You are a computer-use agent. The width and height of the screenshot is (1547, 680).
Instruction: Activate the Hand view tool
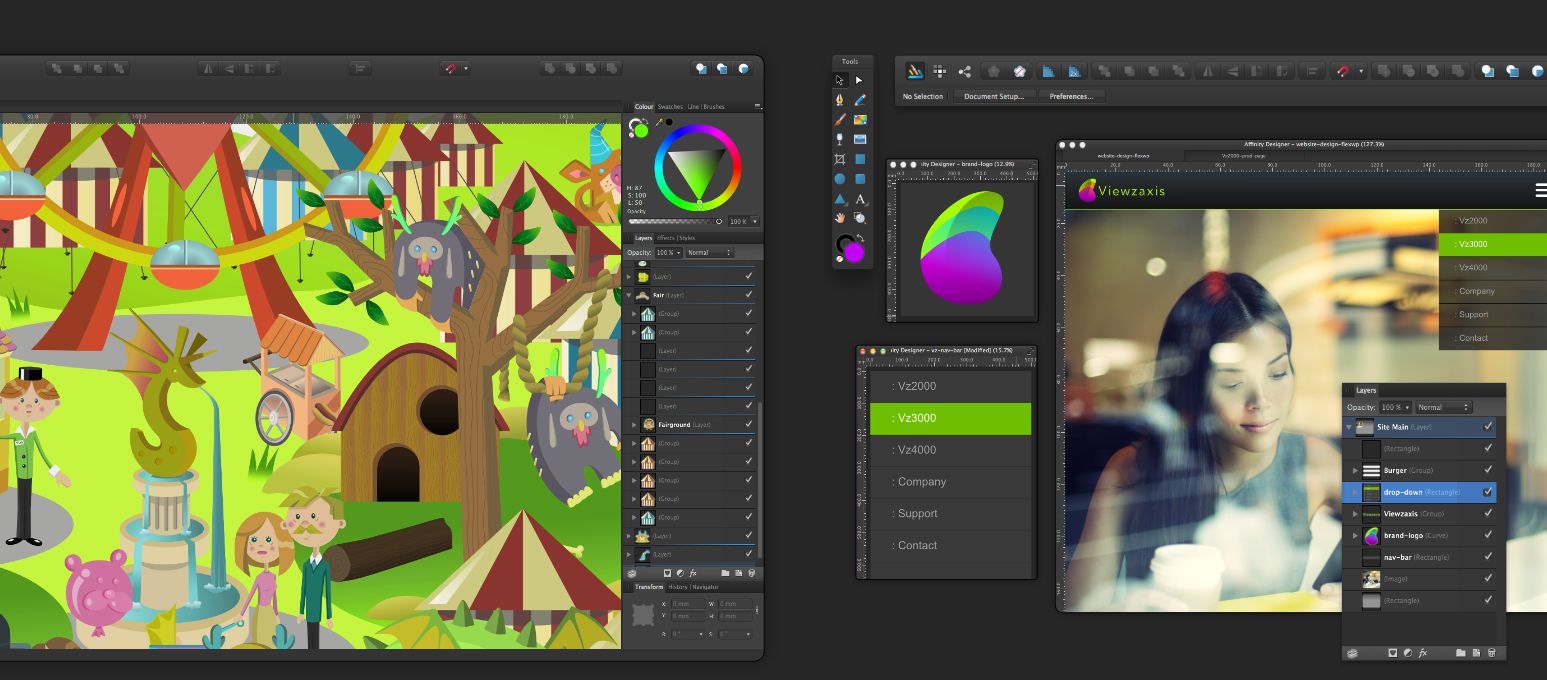click(x=840, y=218)
